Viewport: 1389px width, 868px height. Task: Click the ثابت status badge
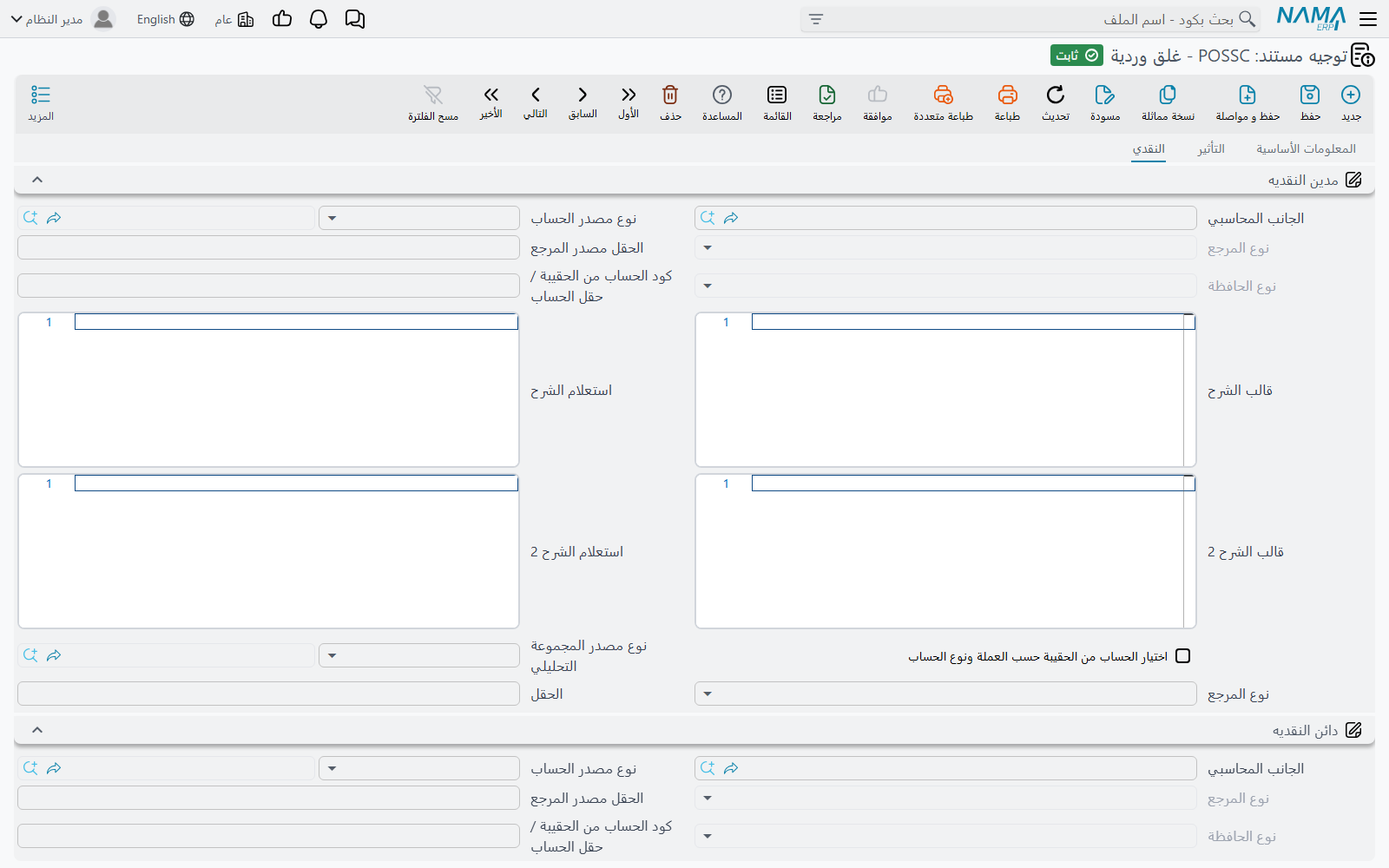(1076, 56)
